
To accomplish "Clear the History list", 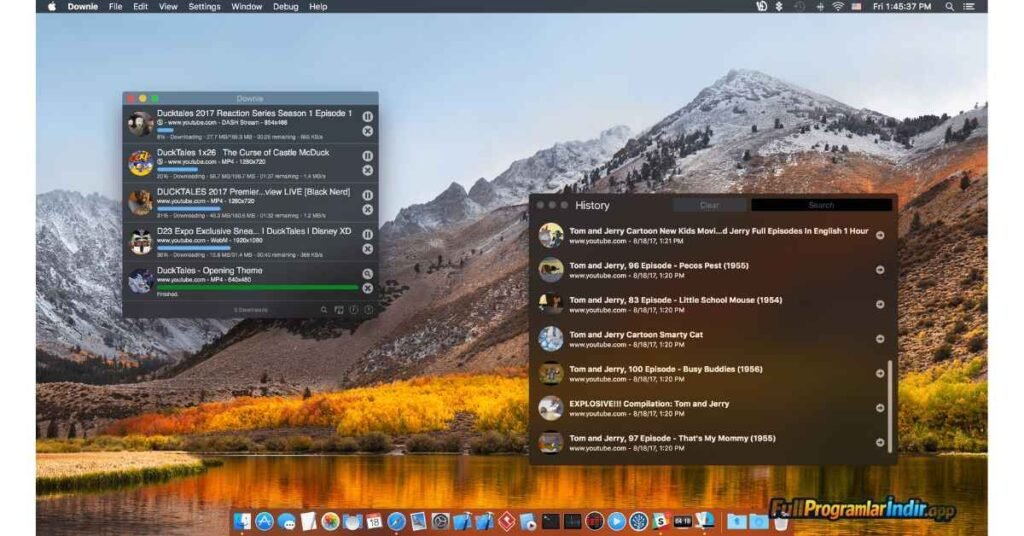I will click(709, 205).
